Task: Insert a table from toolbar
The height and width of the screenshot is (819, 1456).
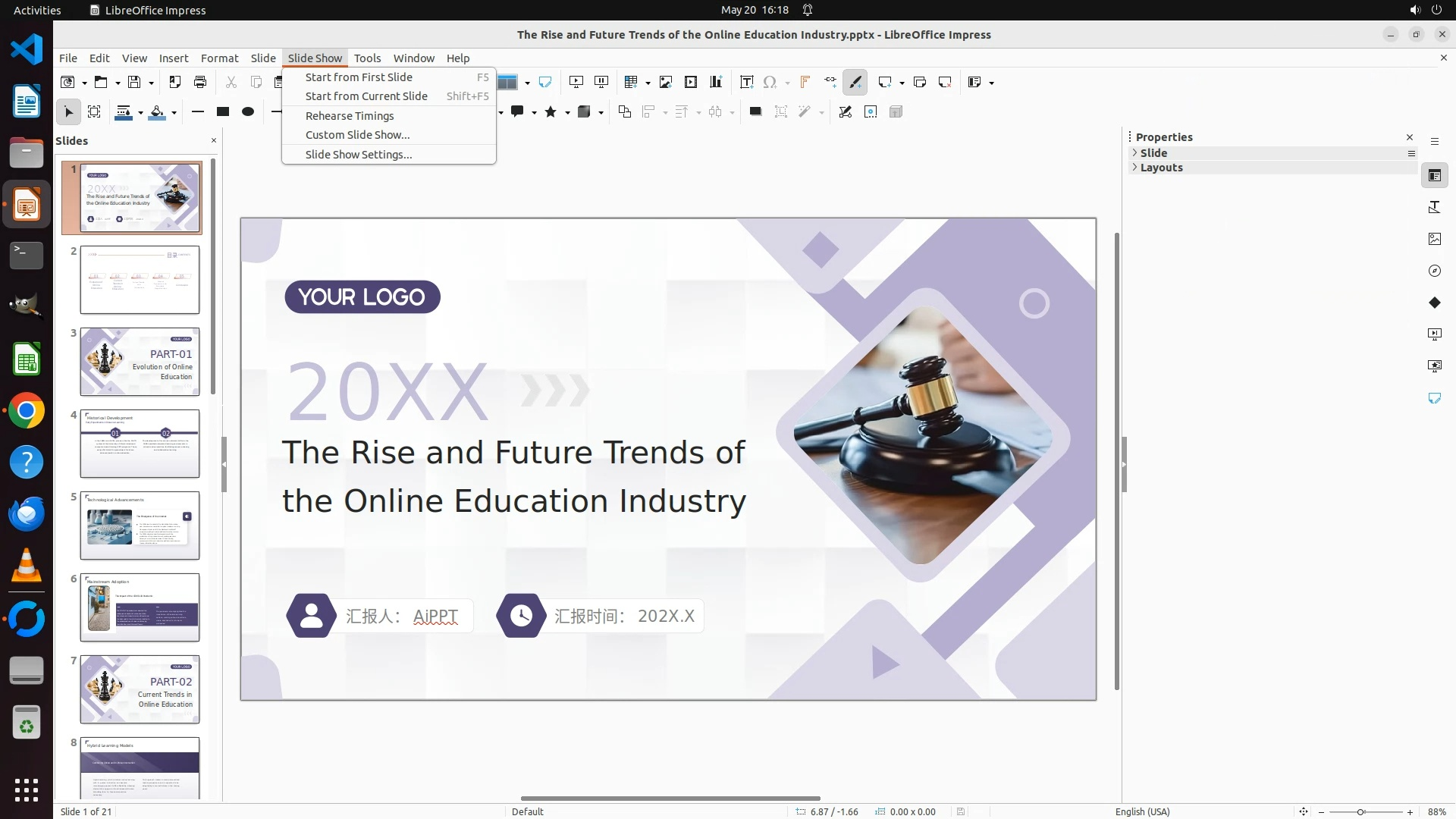Action: [x=630, y=82]
